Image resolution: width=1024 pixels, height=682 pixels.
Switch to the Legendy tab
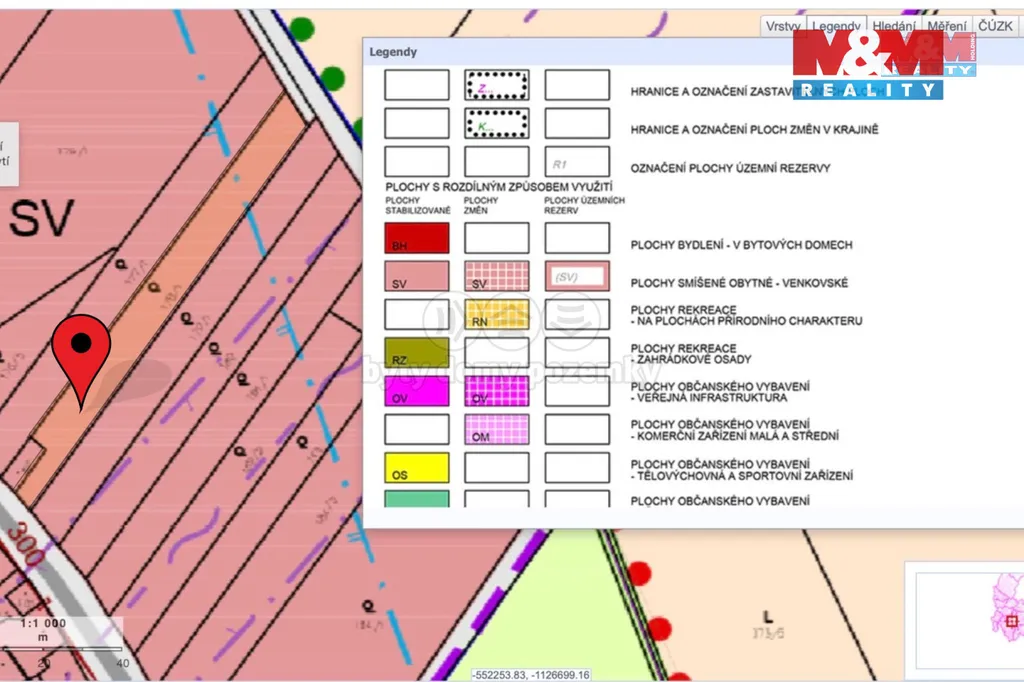click(836, 27)
